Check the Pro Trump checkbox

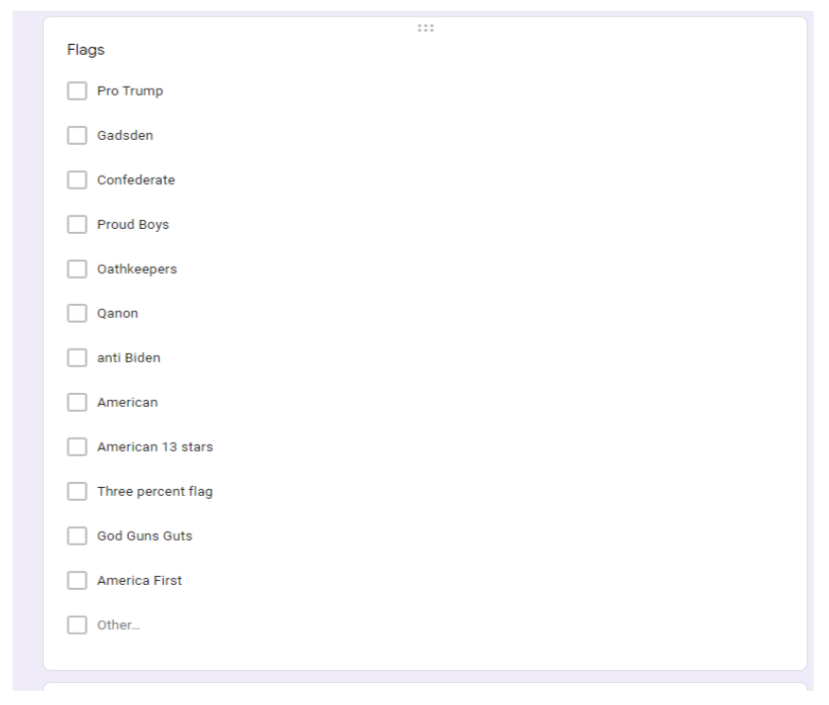point(78,89)
